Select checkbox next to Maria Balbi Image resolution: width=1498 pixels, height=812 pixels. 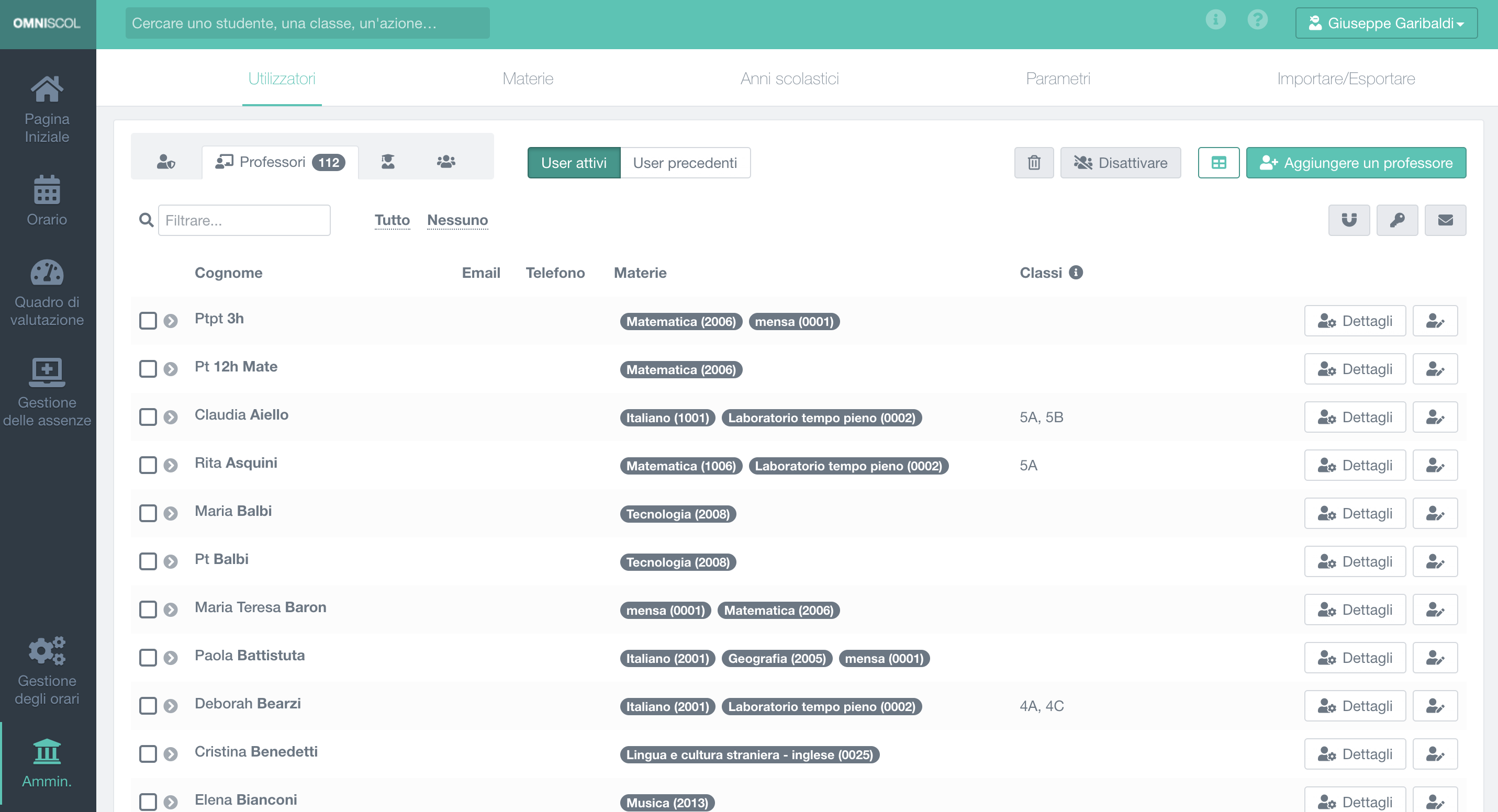tap(148, 513)
